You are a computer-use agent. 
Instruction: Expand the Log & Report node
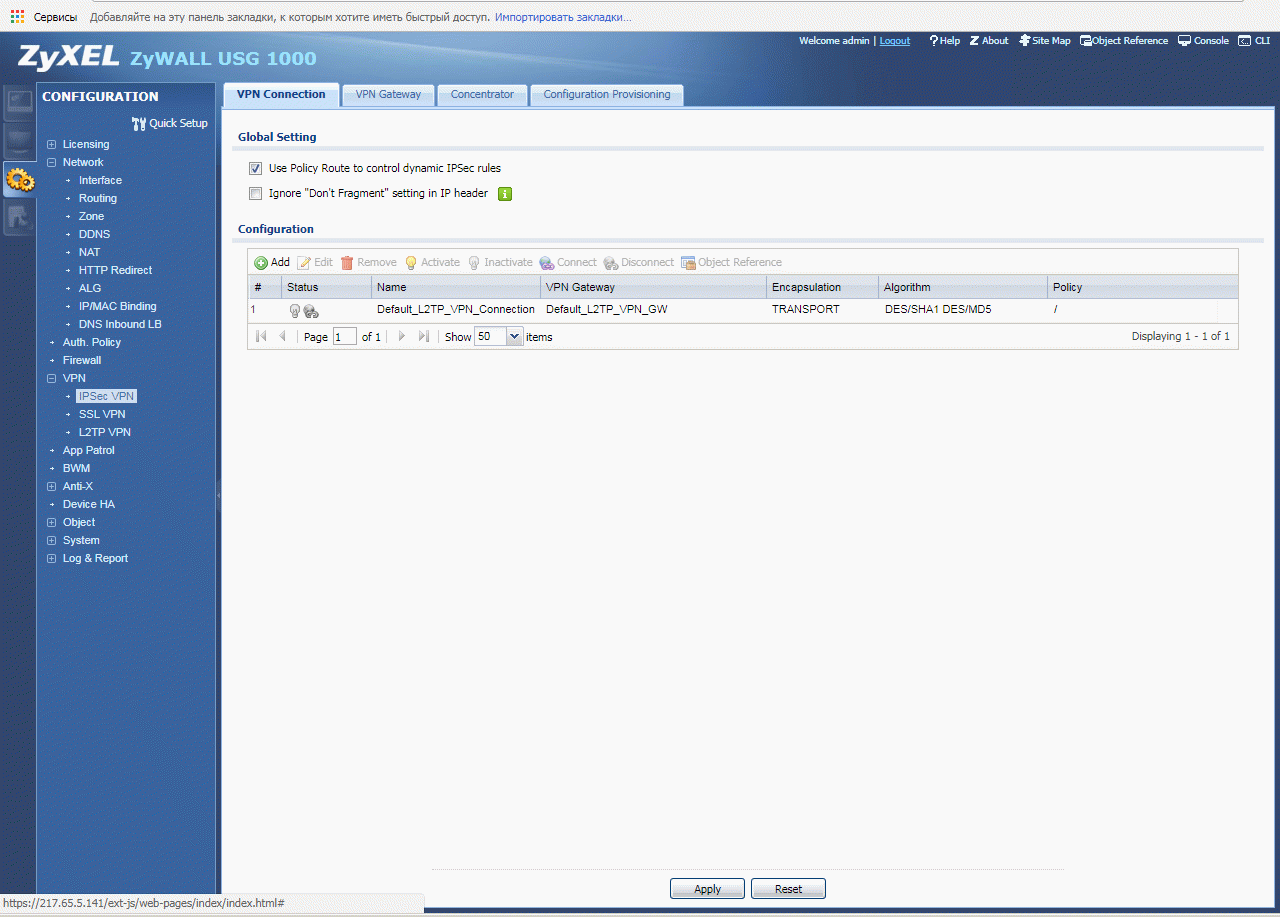51,558
